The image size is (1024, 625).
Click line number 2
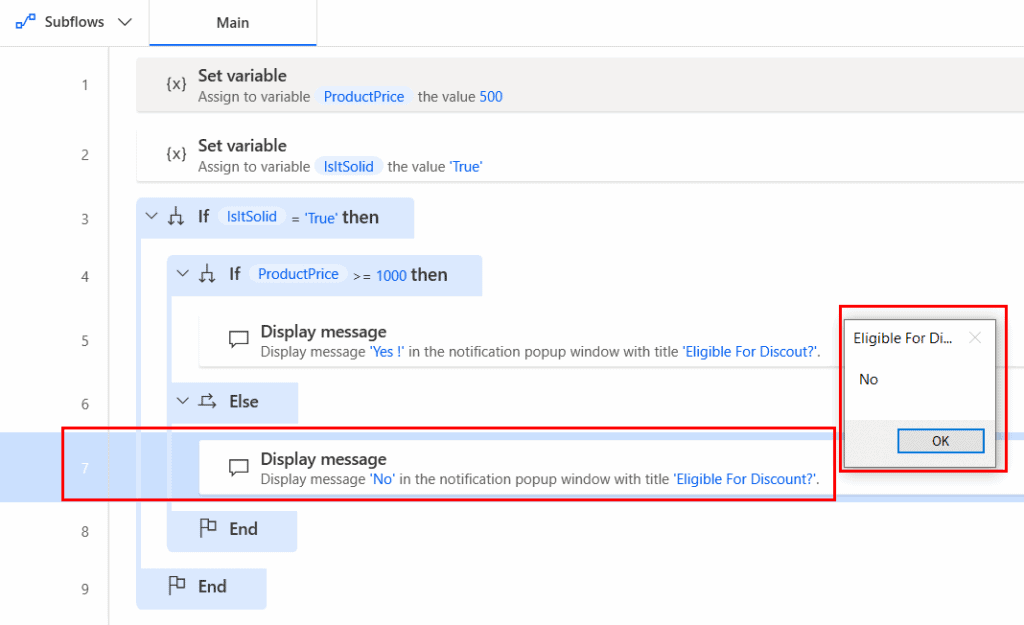click(x=85, y=155)
